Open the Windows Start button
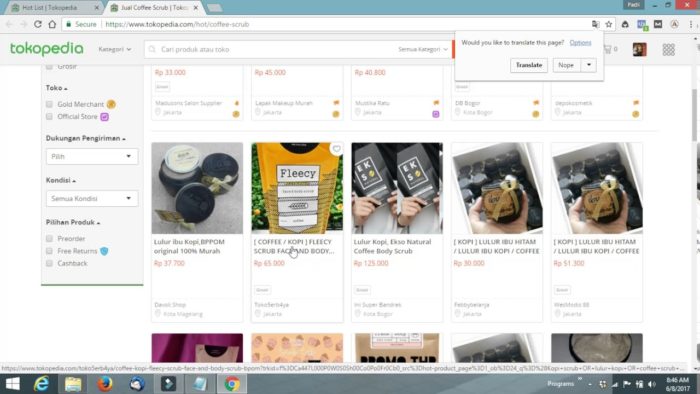 12,384
